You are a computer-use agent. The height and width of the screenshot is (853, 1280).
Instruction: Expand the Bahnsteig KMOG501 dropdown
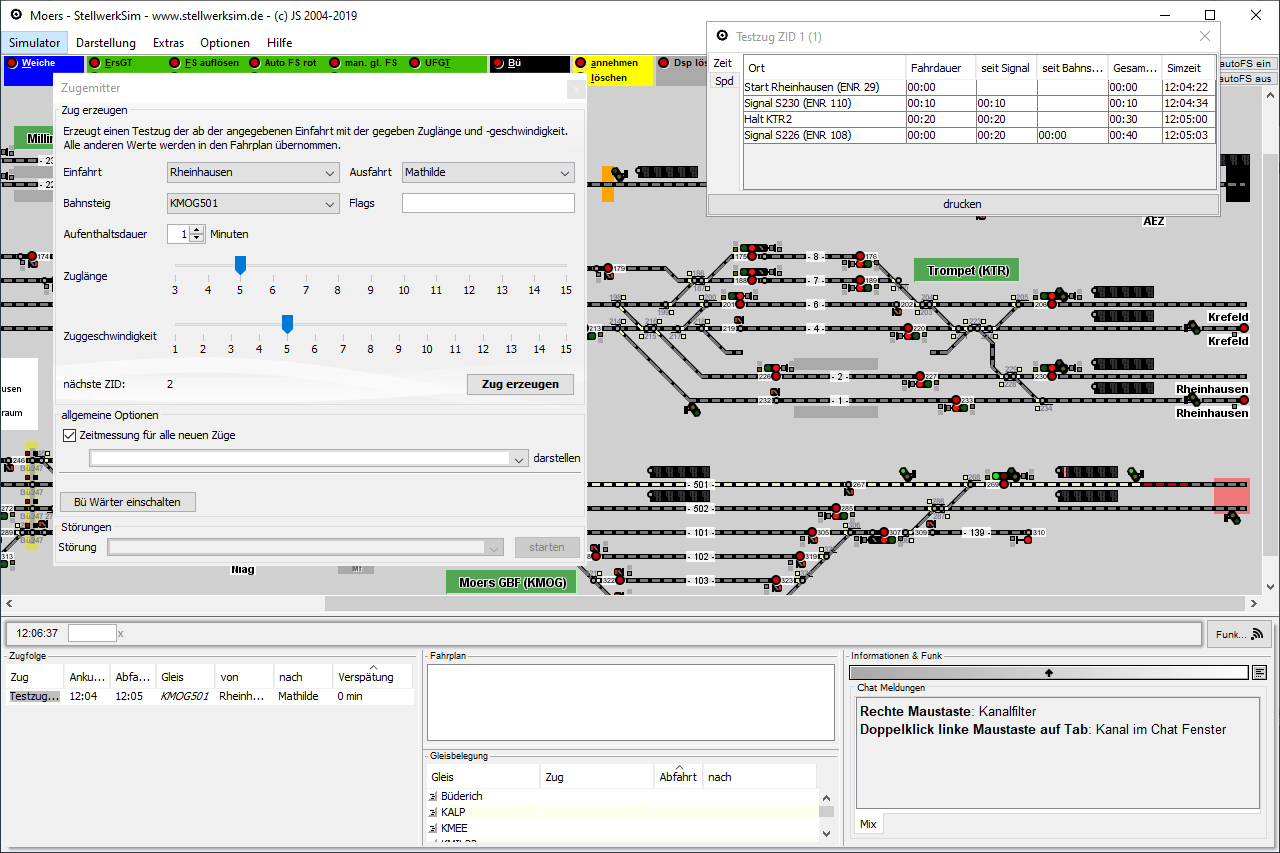click(x=253, y=204)
